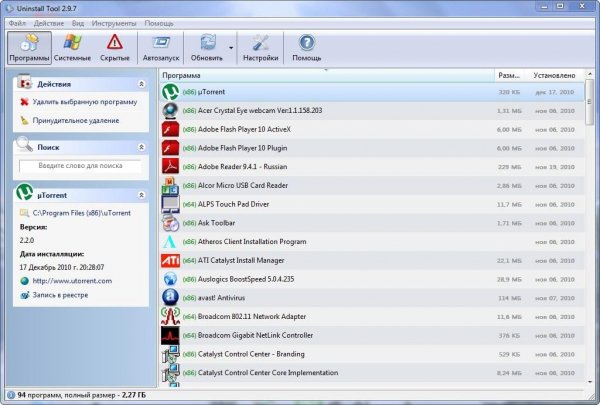
Task: Collapse the Действия panel
Action: click(141, 84)
